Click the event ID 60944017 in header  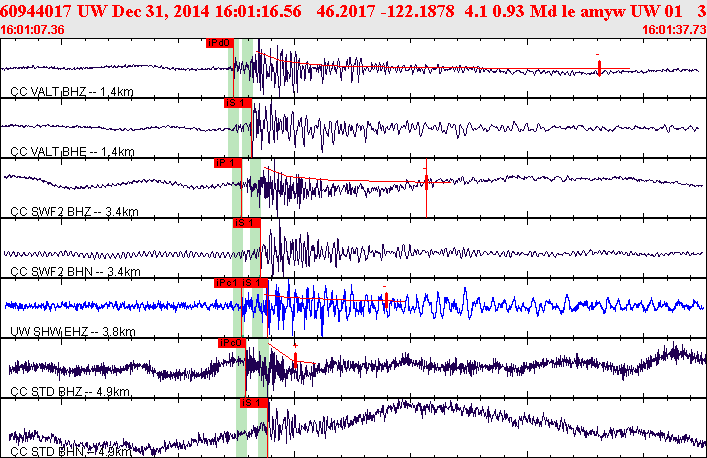point(37,11)
